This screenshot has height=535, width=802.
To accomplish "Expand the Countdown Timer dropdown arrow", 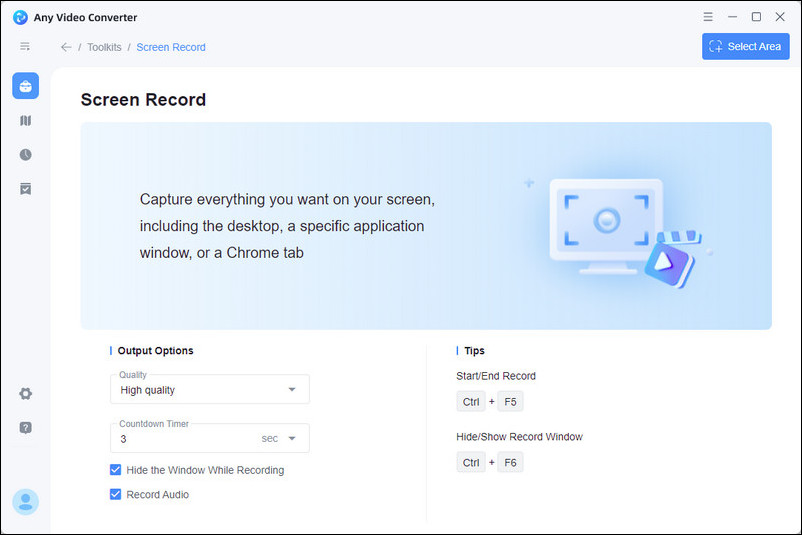I will click(292, 438).
